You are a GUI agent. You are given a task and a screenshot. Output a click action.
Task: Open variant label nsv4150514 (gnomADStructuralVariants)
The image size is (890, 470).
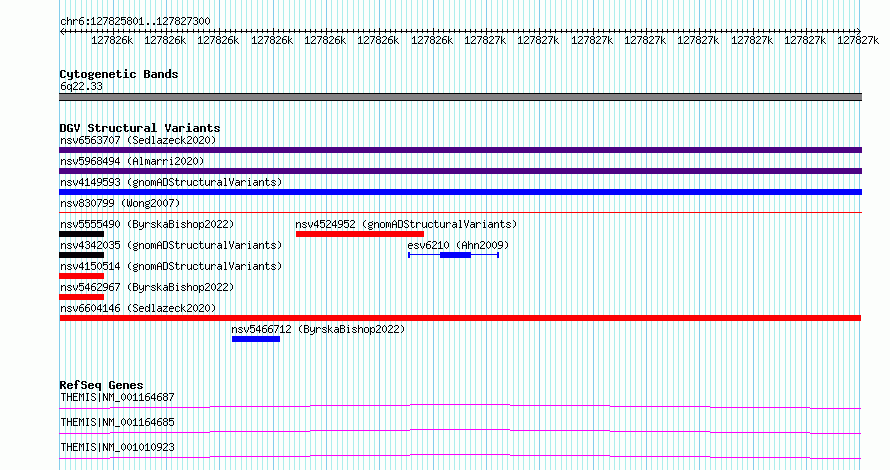(171, 266)
